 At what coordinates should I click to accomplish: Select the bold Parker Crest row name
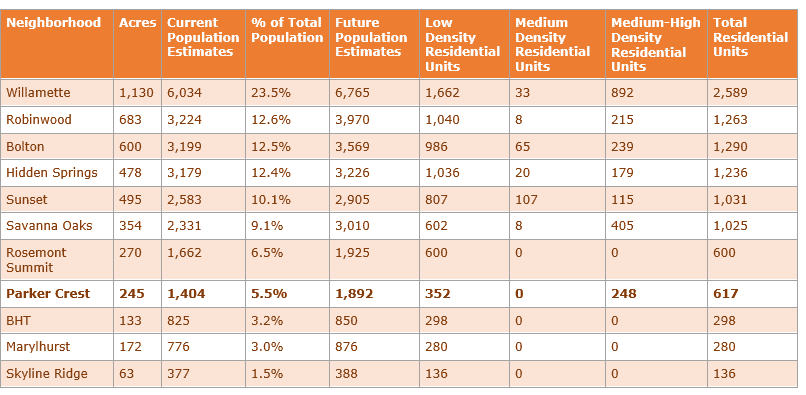tap(48, 294)
